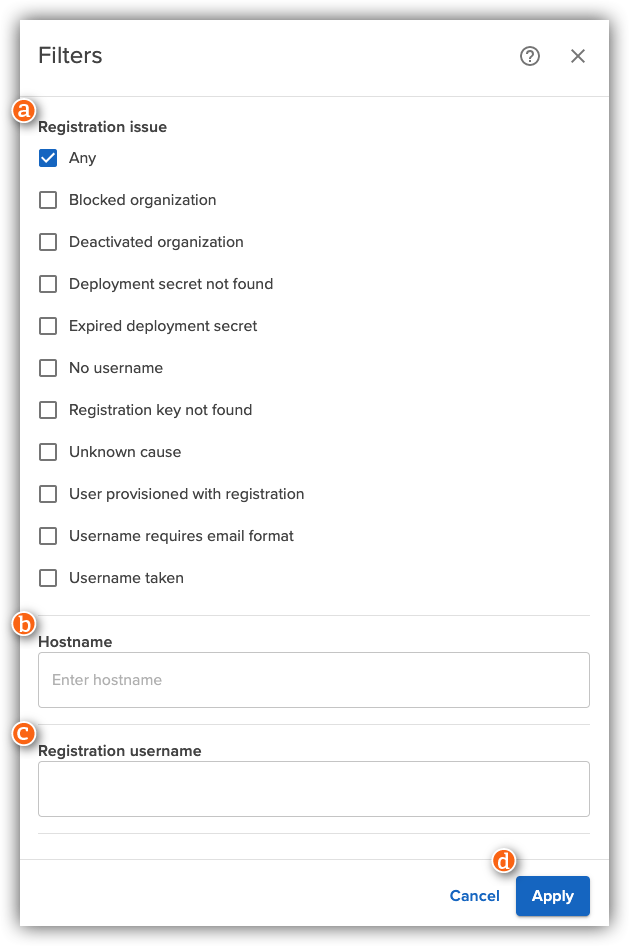
Task: Select Username requires email format
Action: pos(47,535)
